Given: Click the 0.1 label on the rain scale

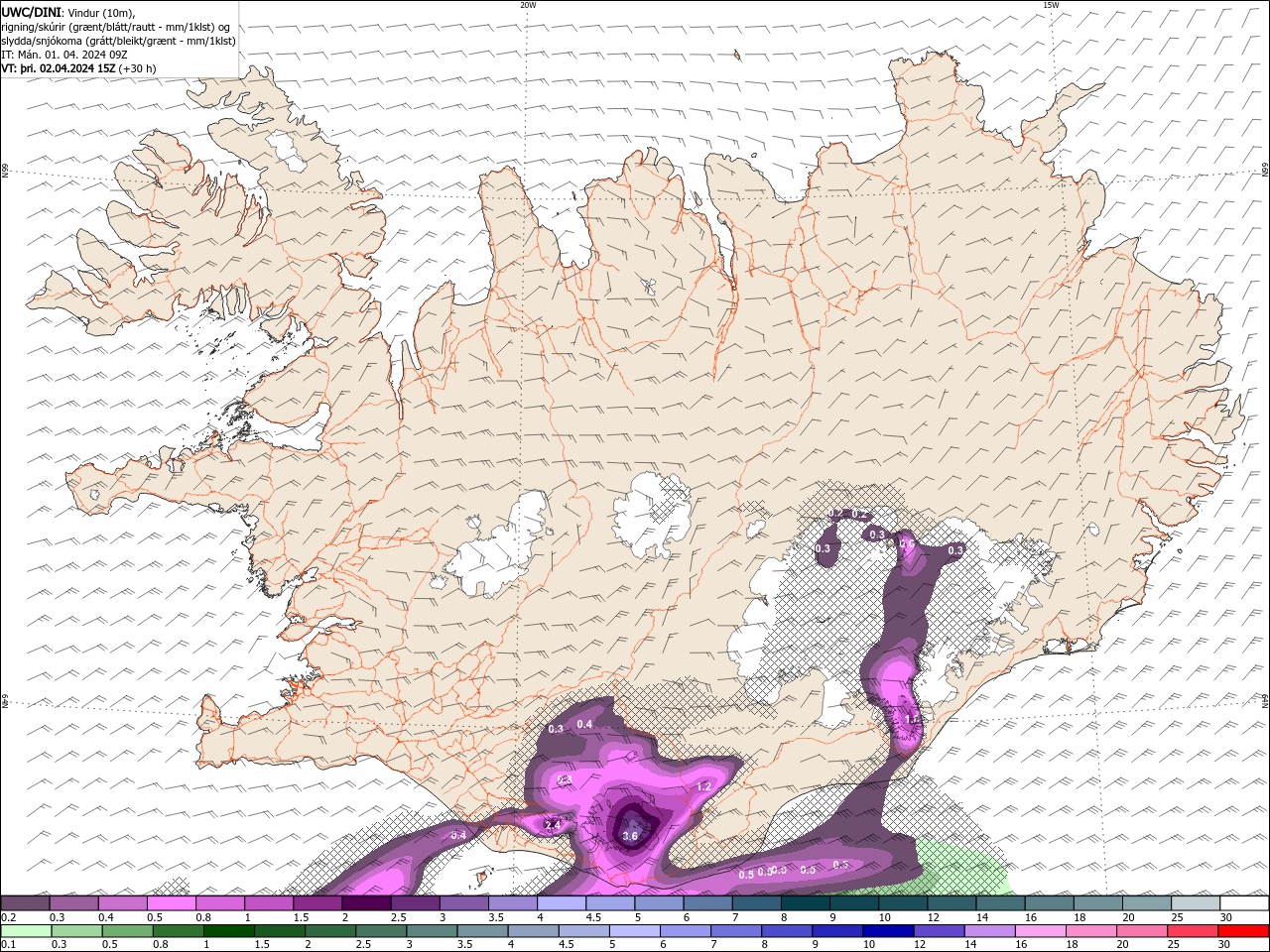Looking at the screenshot, I should [8, 945].
